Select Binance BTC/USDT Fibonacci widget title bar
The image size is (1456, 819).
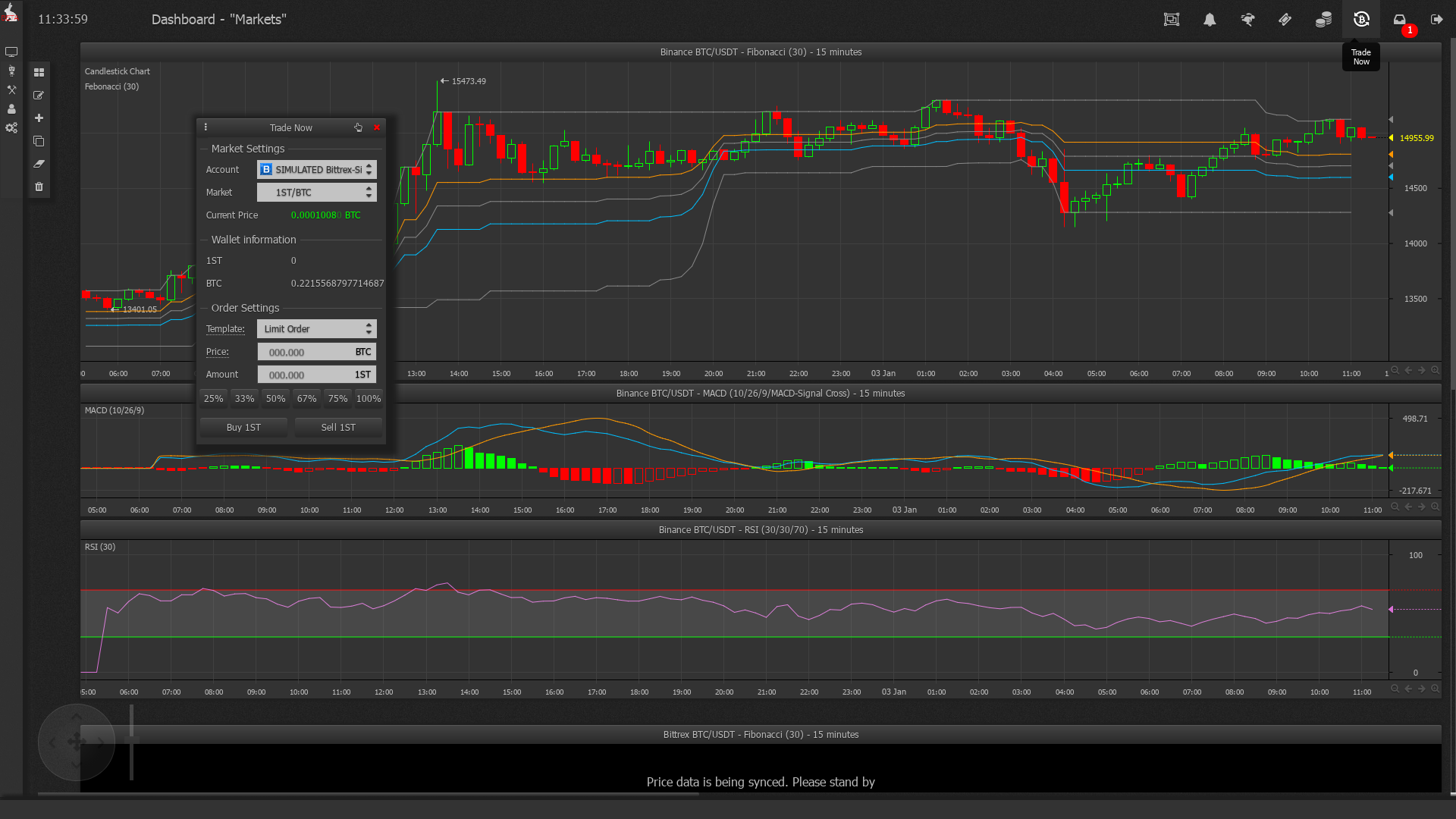click(761, 52)
